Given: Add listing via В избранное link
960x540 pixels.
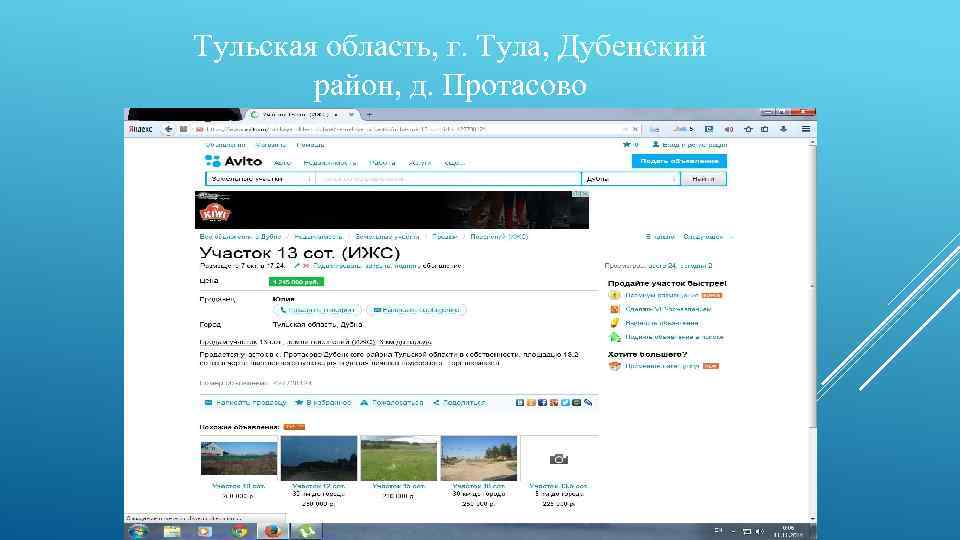Looking at the screenshot, I should pyautogui.click(x=323, y=402).
